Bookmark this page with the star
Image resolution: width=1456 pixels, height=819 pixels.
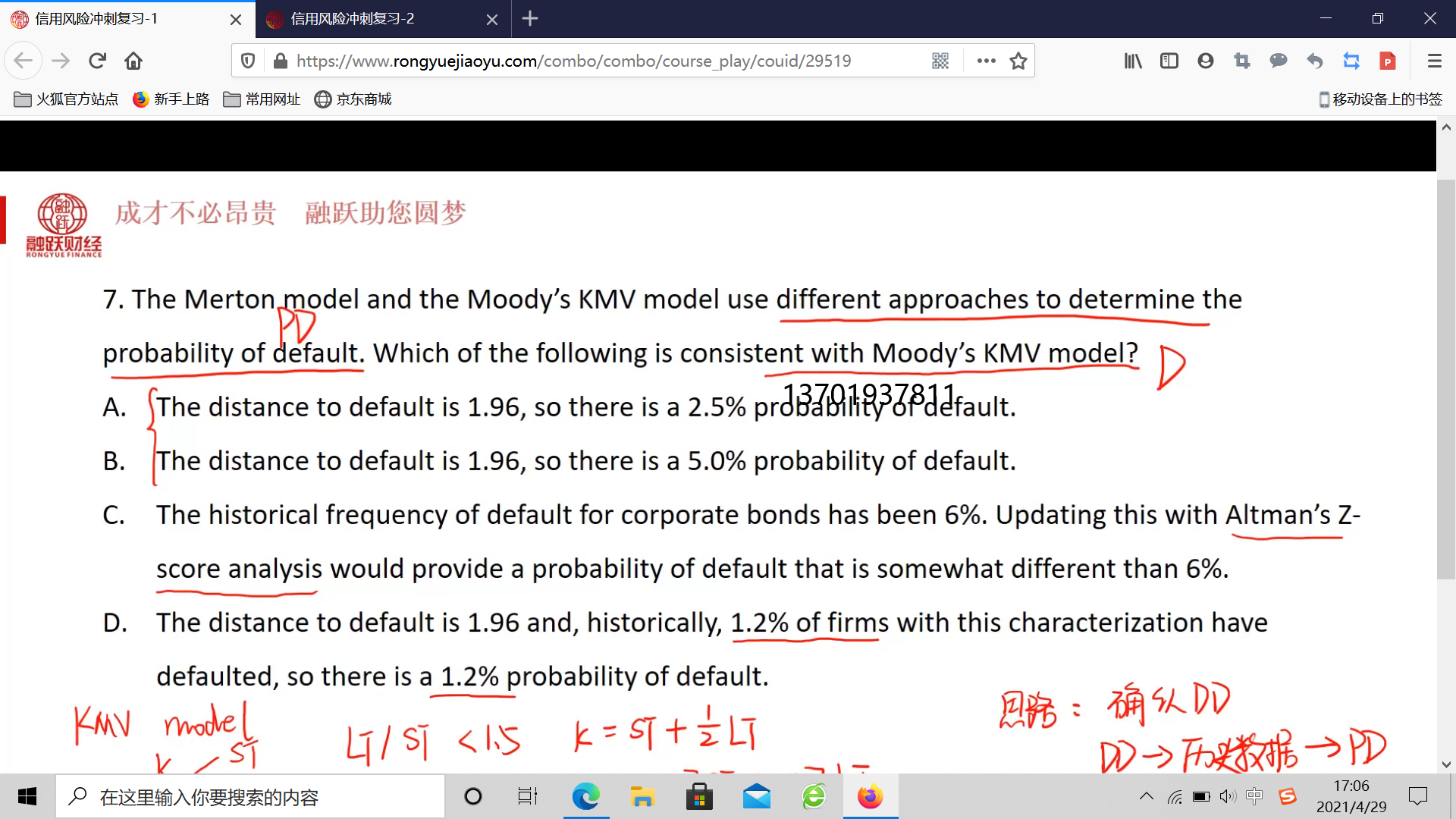[x=1018, y=61]
